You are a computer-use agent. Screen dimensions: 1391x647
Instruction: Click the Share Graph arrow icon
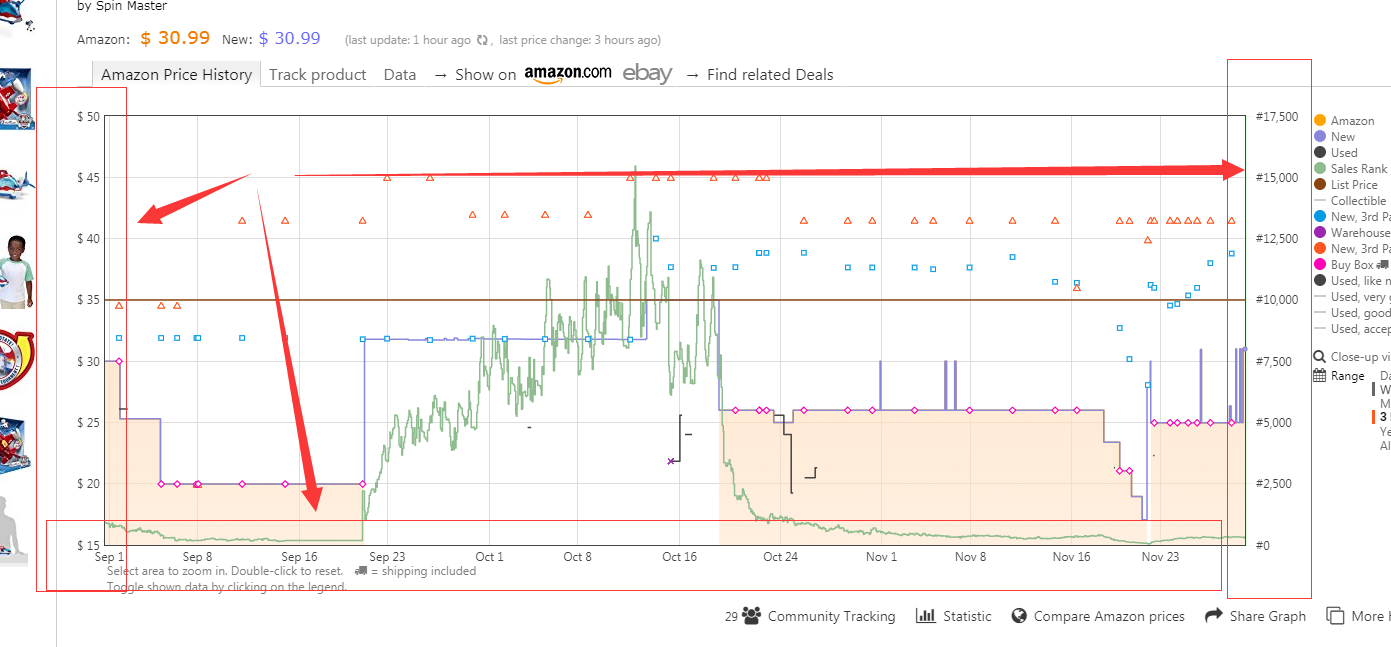pos(1214,616)
